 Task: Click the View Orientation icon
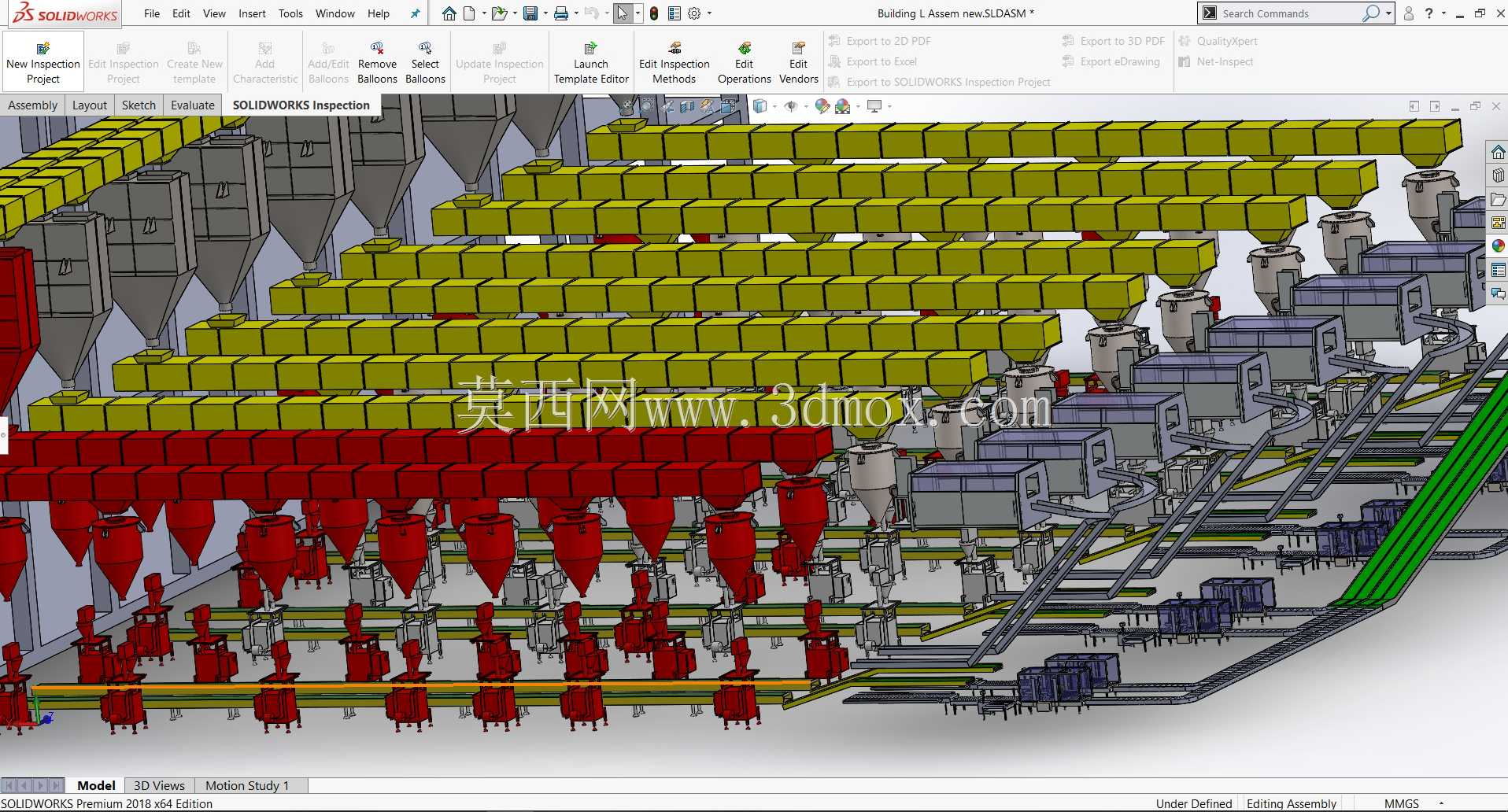coord(727,105)
